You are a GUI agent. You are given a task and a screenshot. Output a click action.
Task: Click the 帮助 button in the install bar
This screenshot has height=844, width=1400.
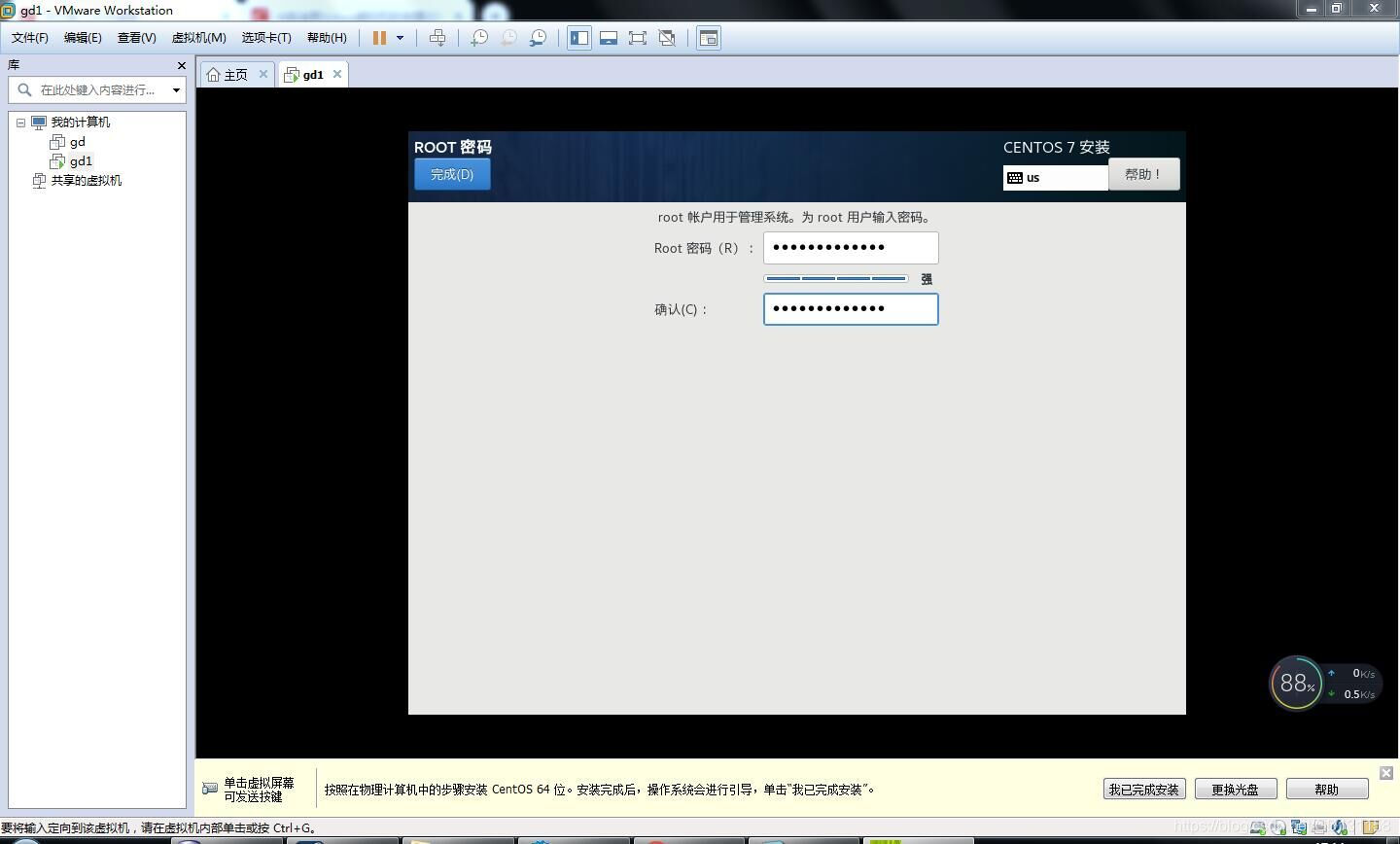coord(1327,790)
